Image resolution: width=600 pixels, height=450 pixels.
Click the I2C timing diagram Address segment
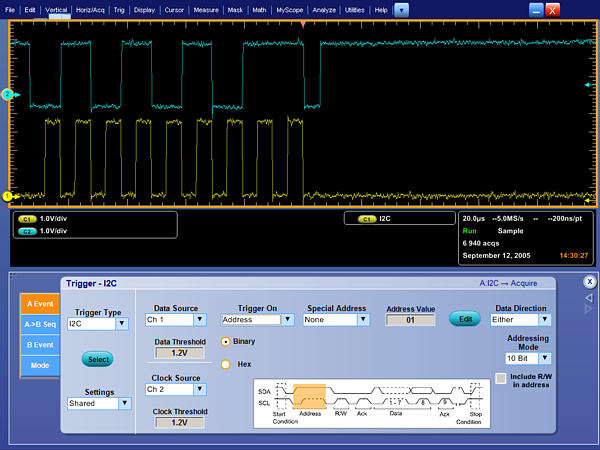pos(310,397)
